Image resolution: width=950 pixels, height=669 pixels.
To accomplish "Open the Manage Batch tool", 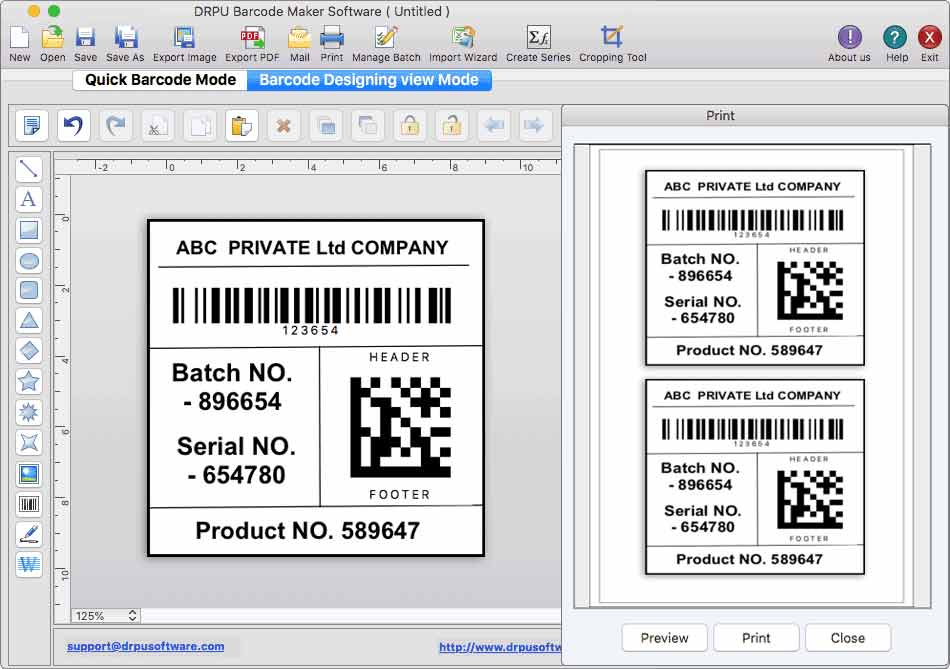I will pos(386,44).
